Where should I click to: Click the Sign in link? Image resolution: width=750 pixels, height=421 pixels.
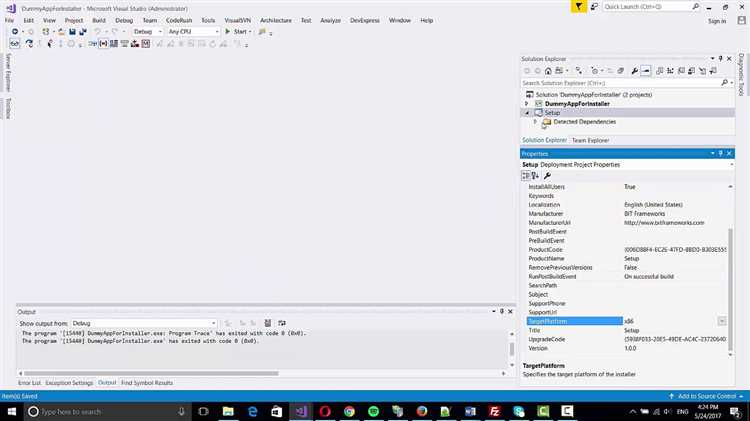point(717,21)
